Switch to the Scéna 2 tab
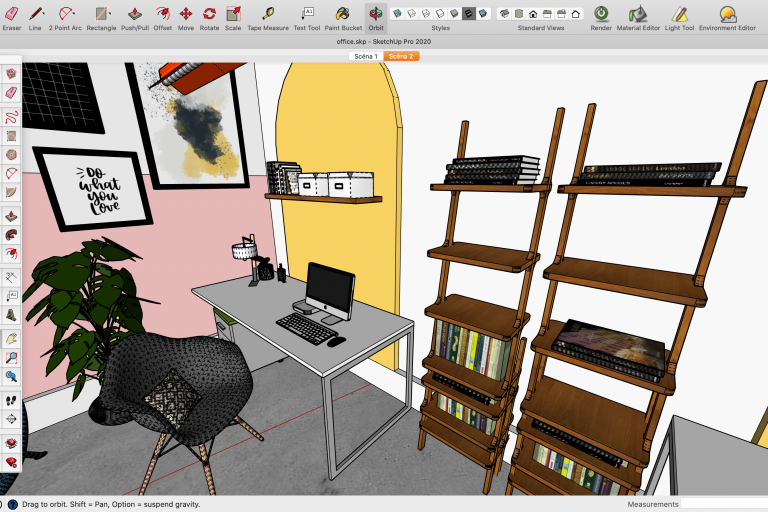 pos(400,56)
